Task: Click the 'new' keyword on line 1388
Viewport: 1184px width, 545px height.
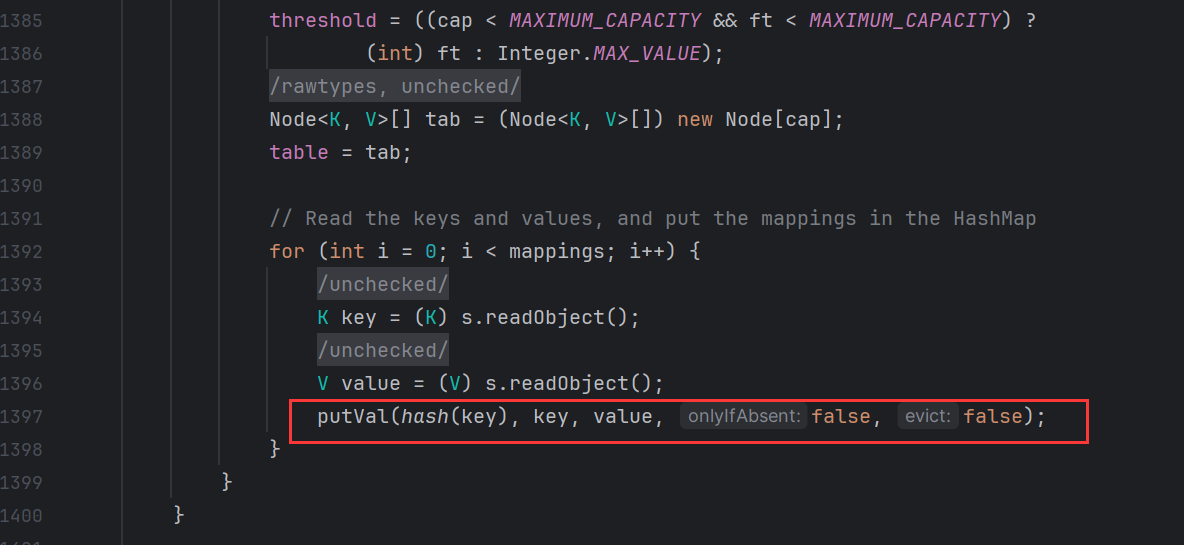Action: pos(695,120)
